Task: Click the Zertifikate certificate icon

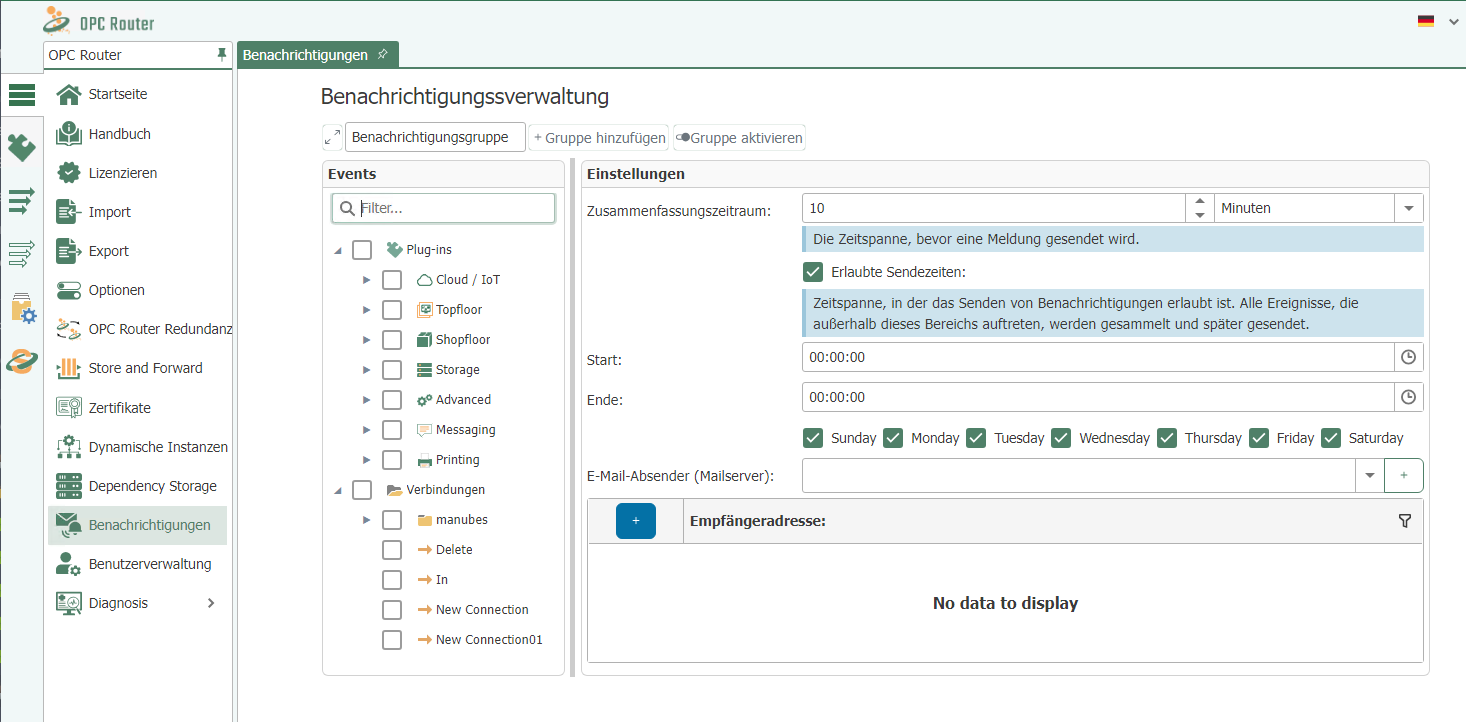Action: coord(68,408)
